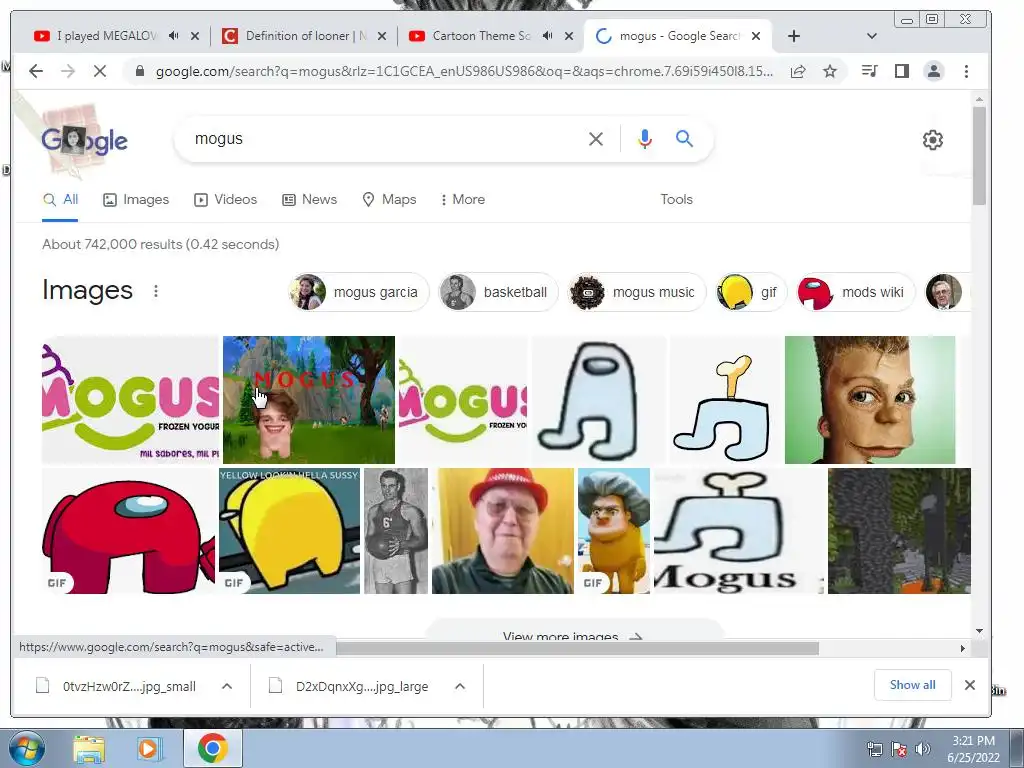Click the share page icon in address bar
The width and height of the screenshot is (1024, 768).
coord(797,71)
